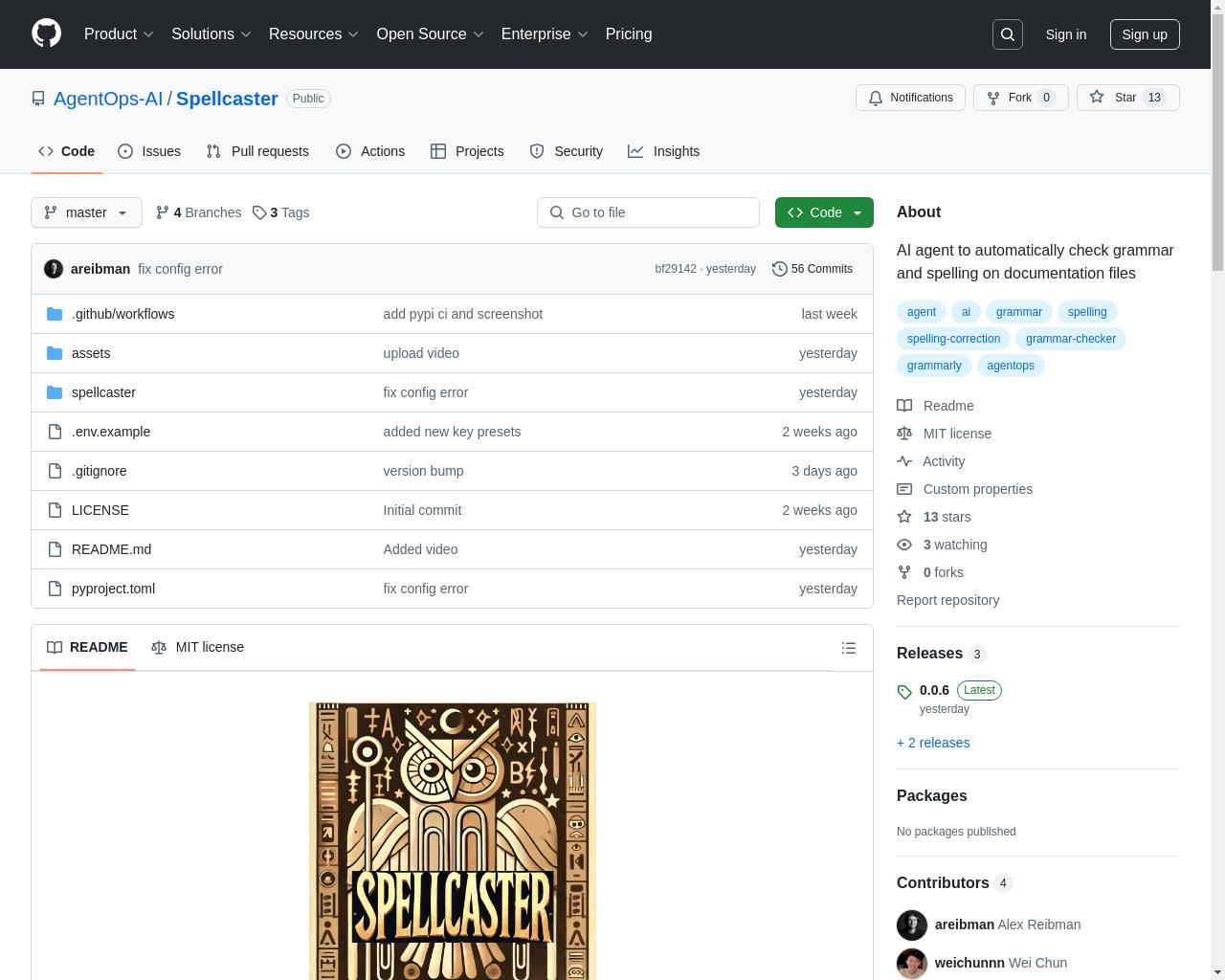The height and width of the screenshot is (980, 1225).
Task: Expand the Enterprise menu
Action: pos(545,34)
